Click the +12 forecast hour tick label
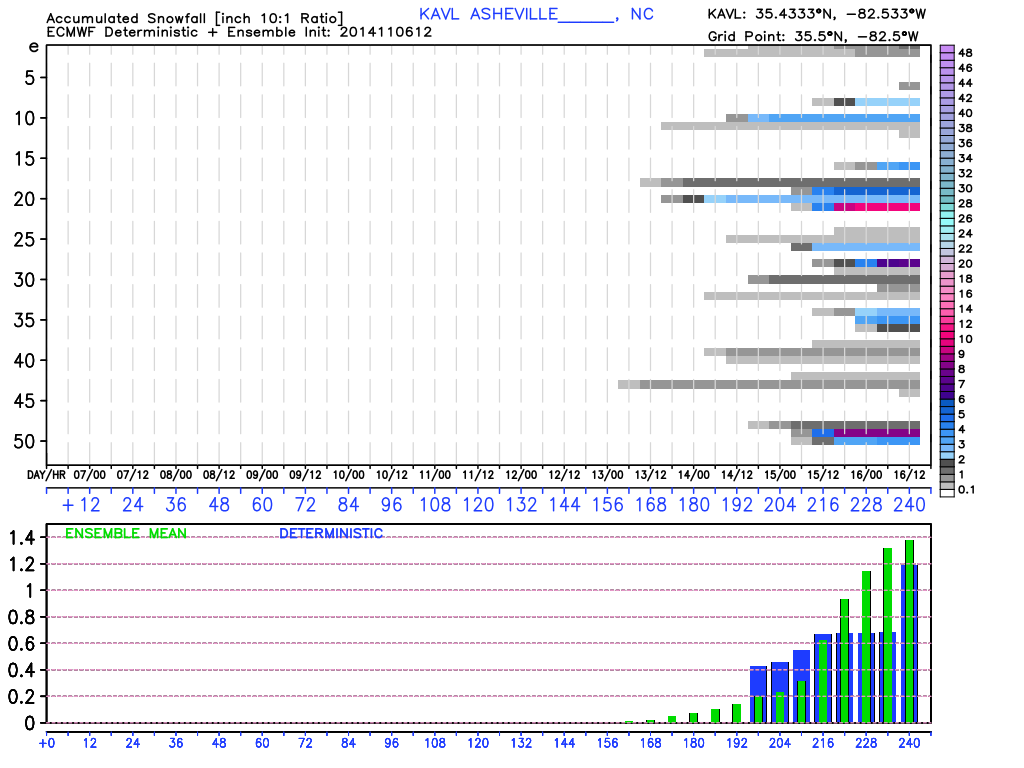The image size is (1024, 768). pos(81,504)
